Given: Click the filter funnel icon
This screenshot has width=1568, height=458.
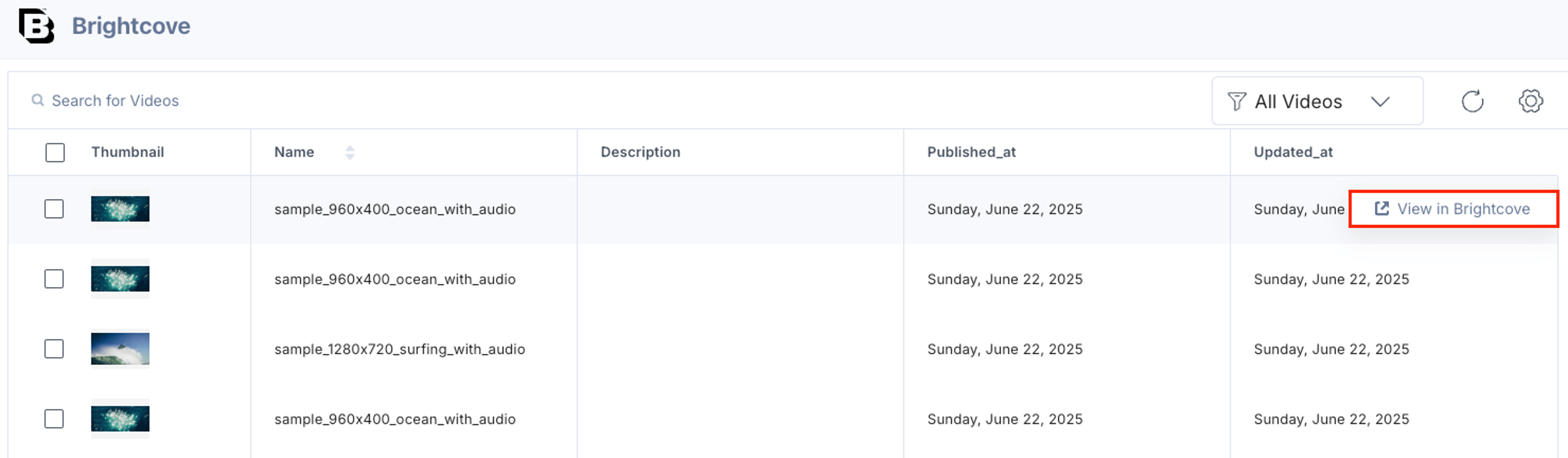Looking at the screenshot, I should point(1236,101).
